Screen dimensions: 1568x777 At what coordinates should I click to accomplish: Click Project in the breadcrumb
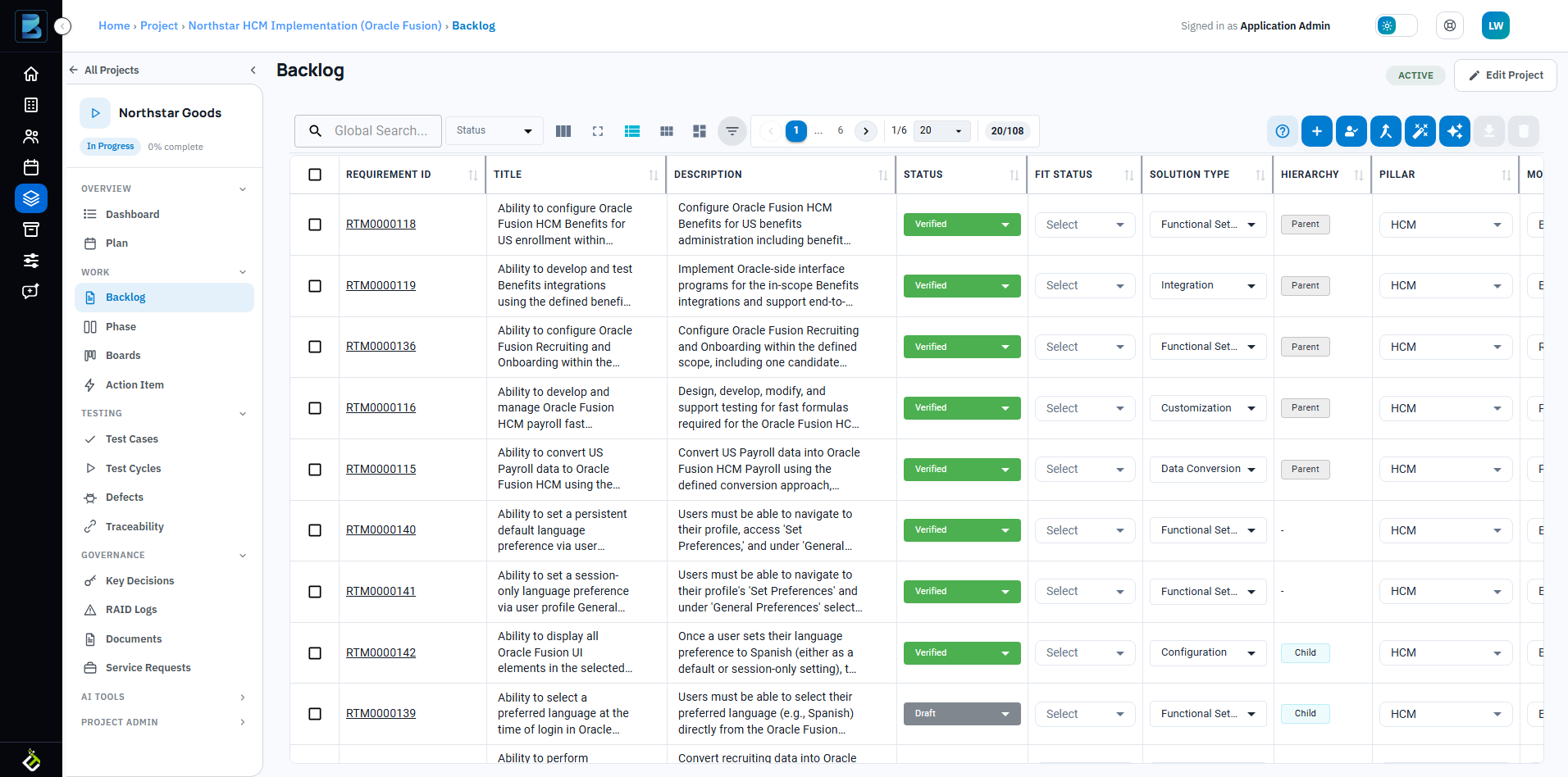coord(159,26)
